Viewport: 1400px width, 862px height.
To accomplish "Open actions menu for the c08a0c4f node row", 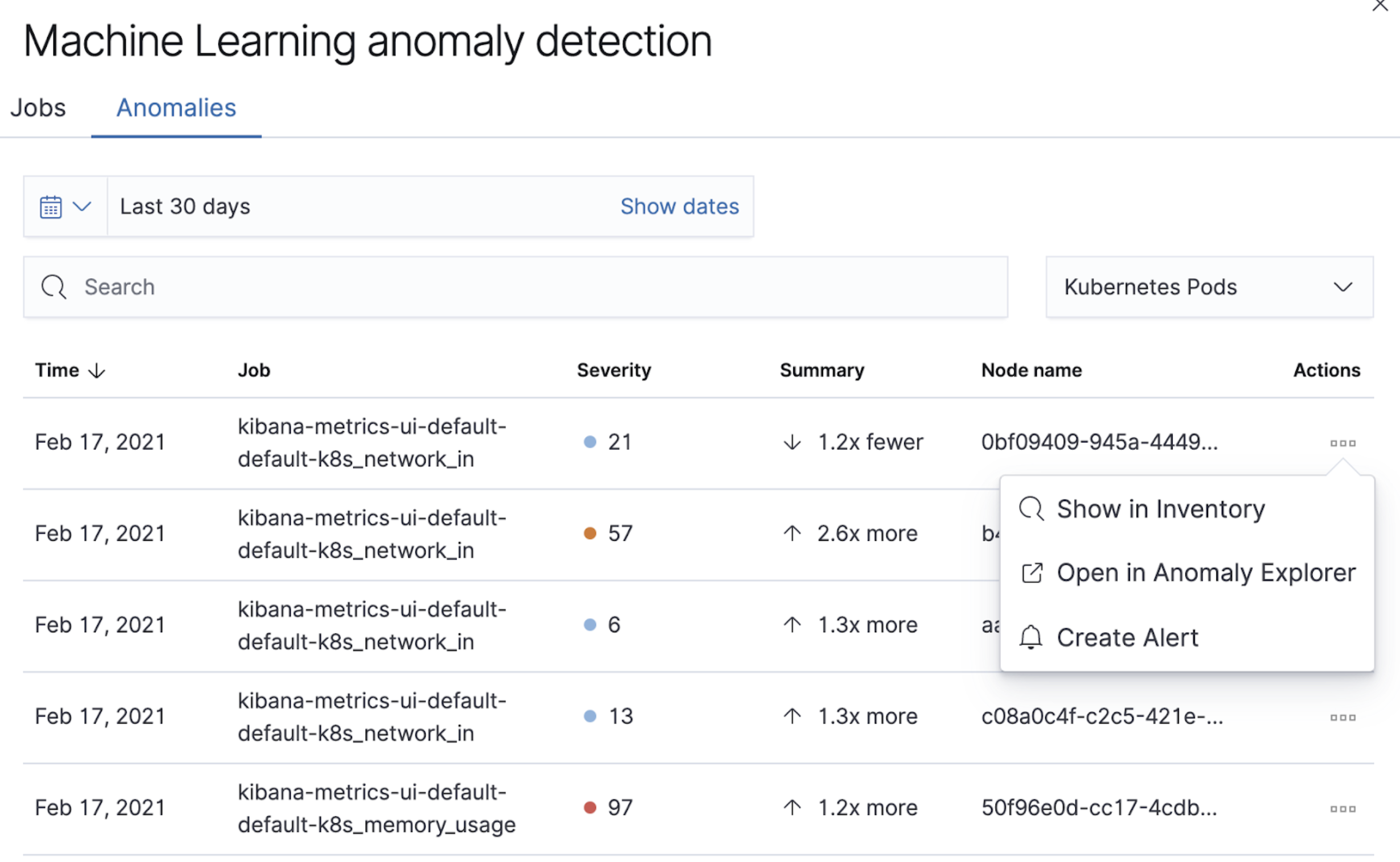I will (x=1344, y=717).
